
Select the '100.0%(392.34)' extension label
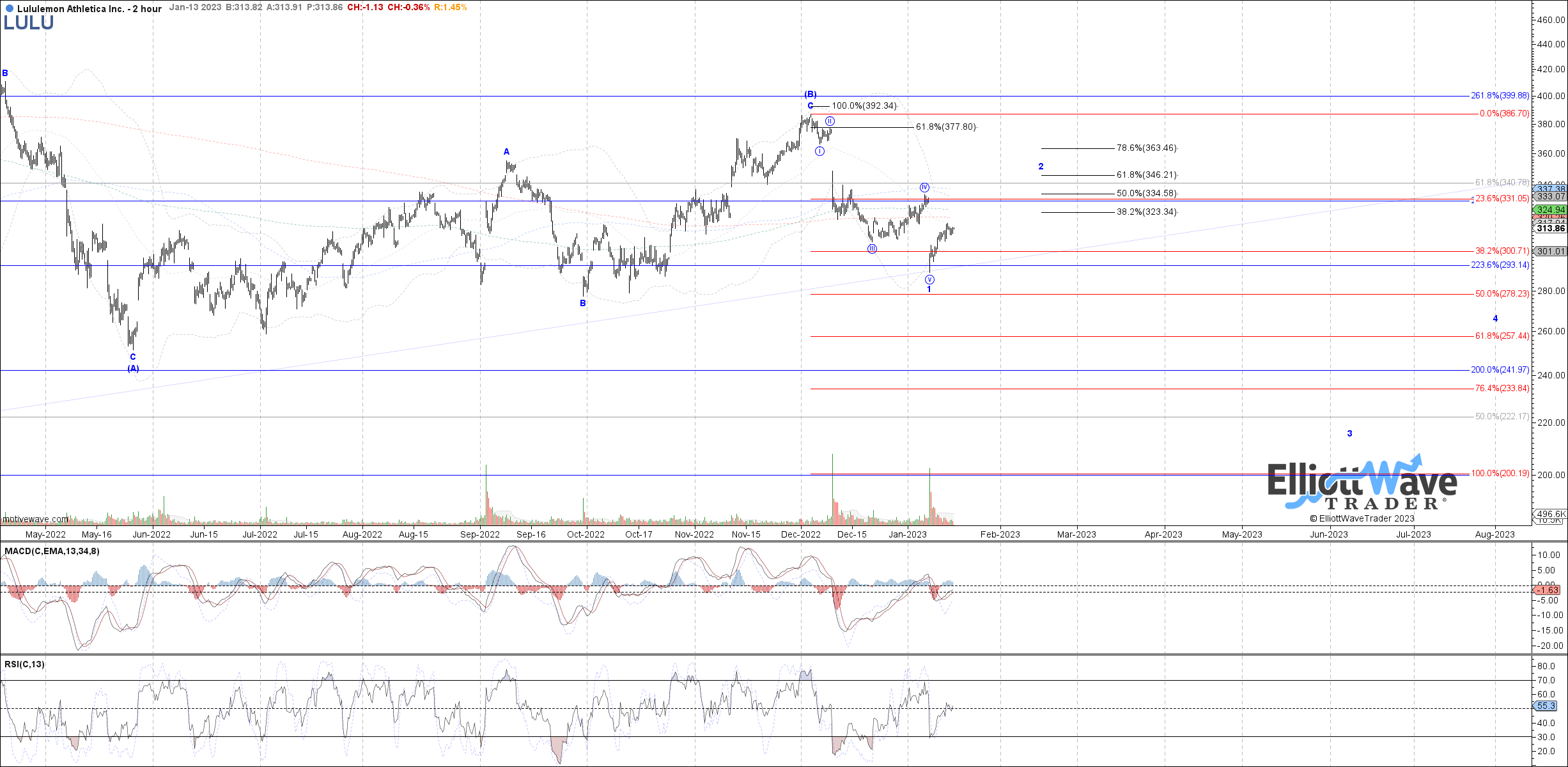pyautogui.click(x=864, y=106)
